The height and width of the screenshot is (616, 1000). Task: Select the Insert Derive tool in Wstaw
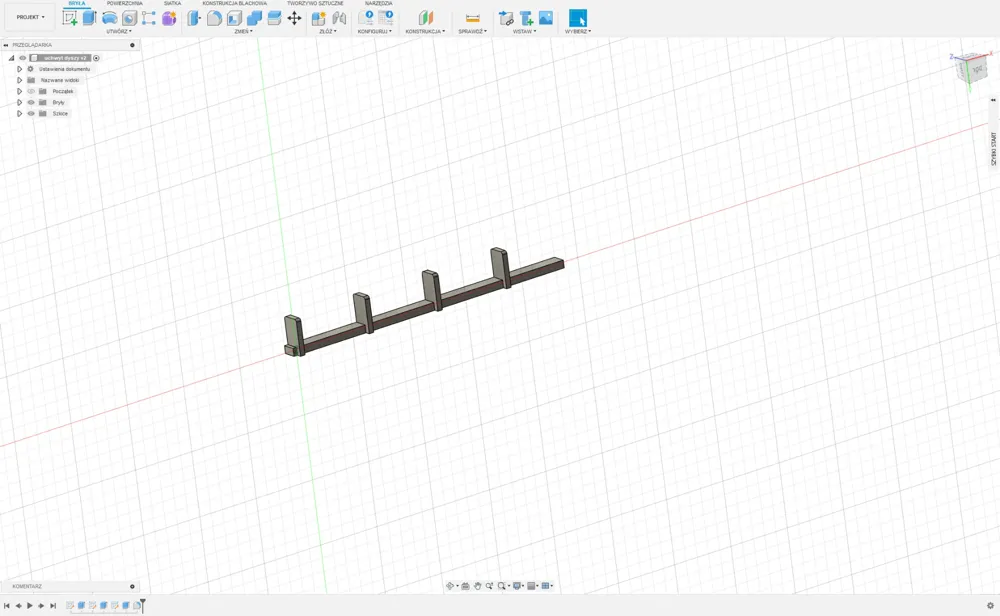tap(506, 18)
